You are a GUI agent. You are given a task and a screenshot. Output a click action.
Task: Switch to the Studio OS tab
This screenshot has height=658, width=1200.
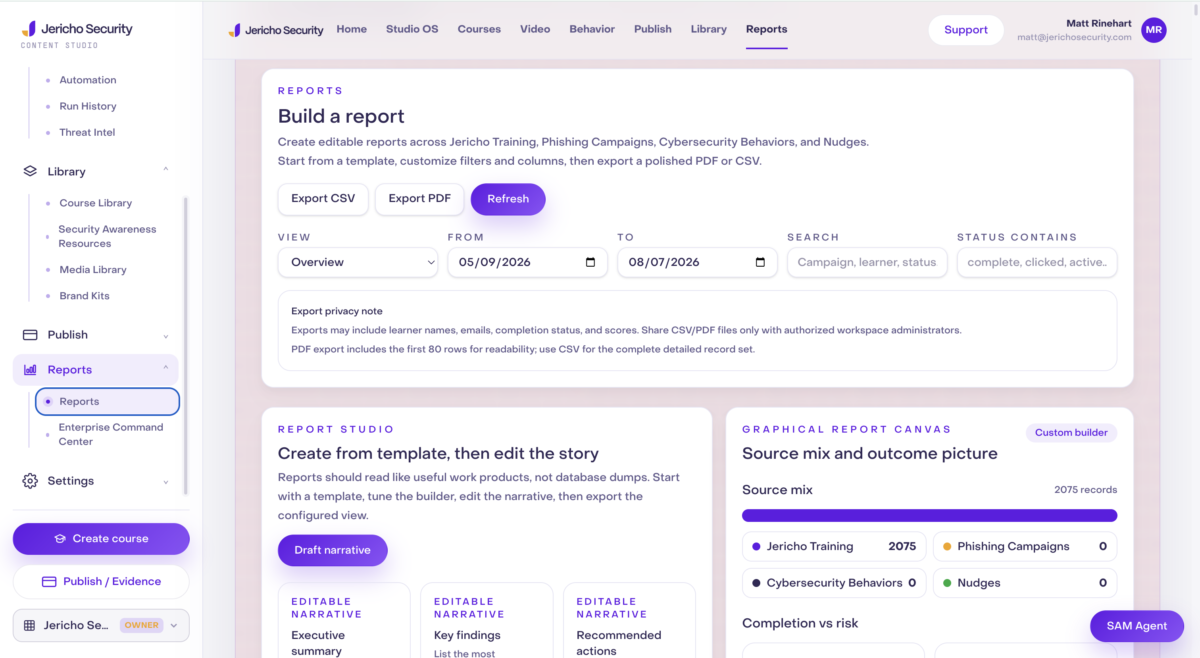point(412,29)
